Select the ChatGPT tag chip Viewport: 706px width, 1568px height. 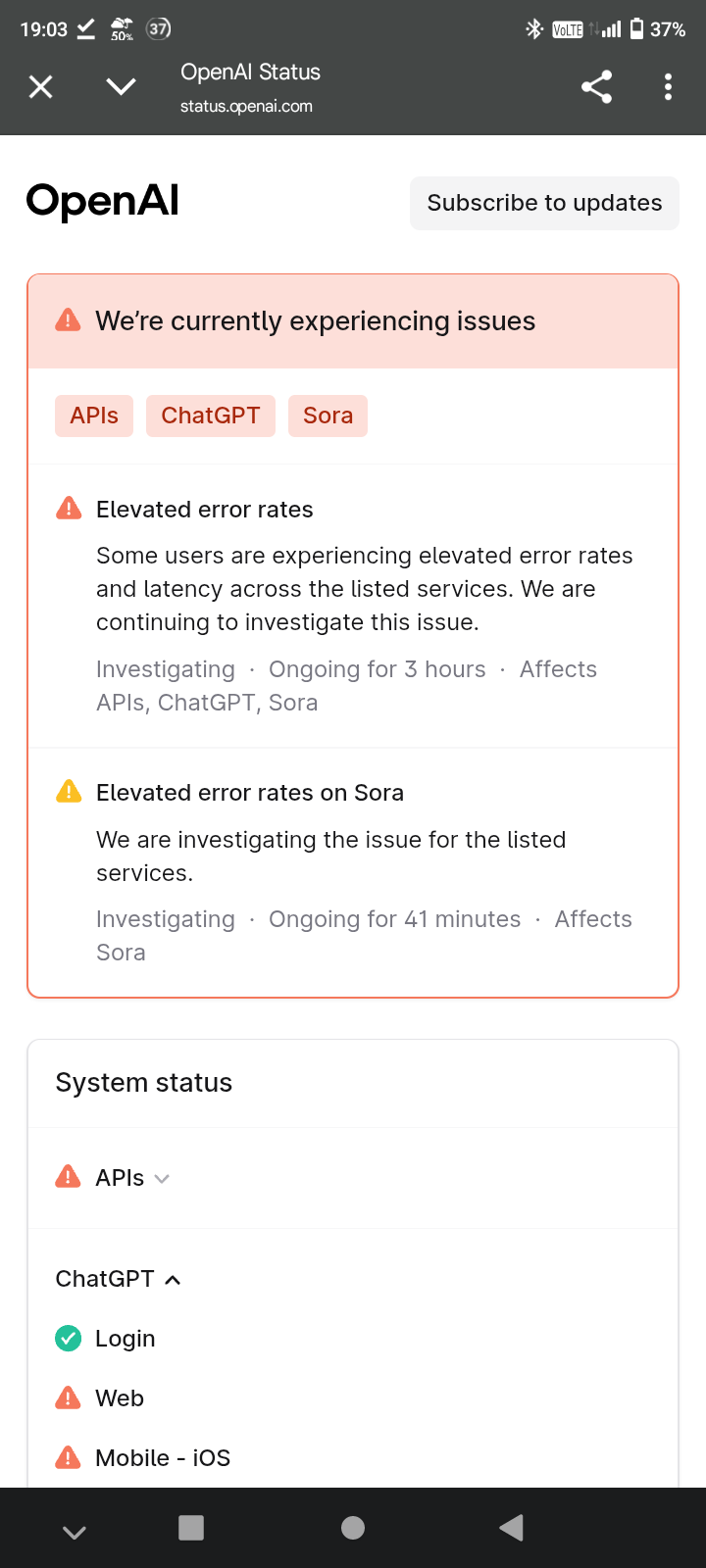[x=211, y=416]
